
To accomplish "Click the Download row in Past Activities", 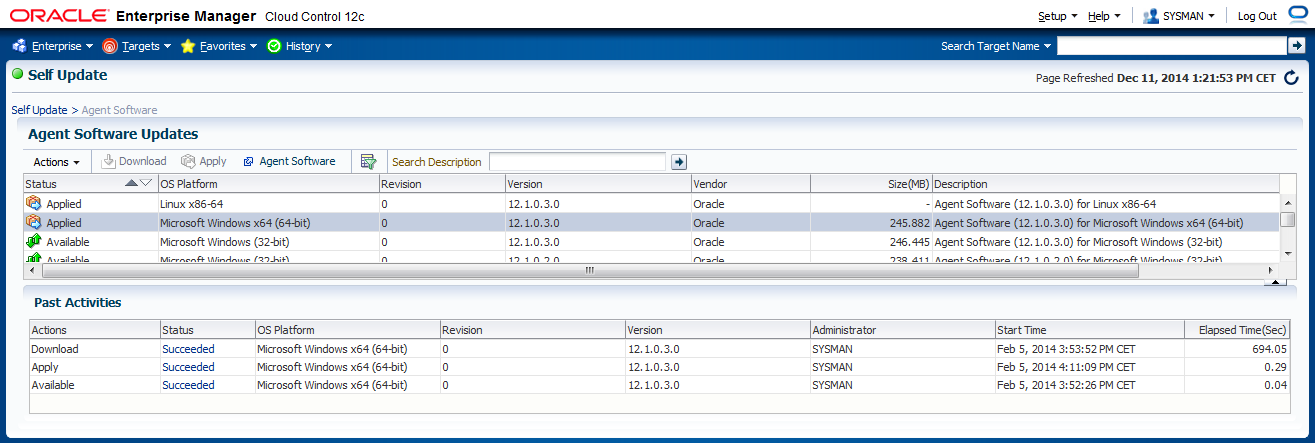I will pos(659,349).
